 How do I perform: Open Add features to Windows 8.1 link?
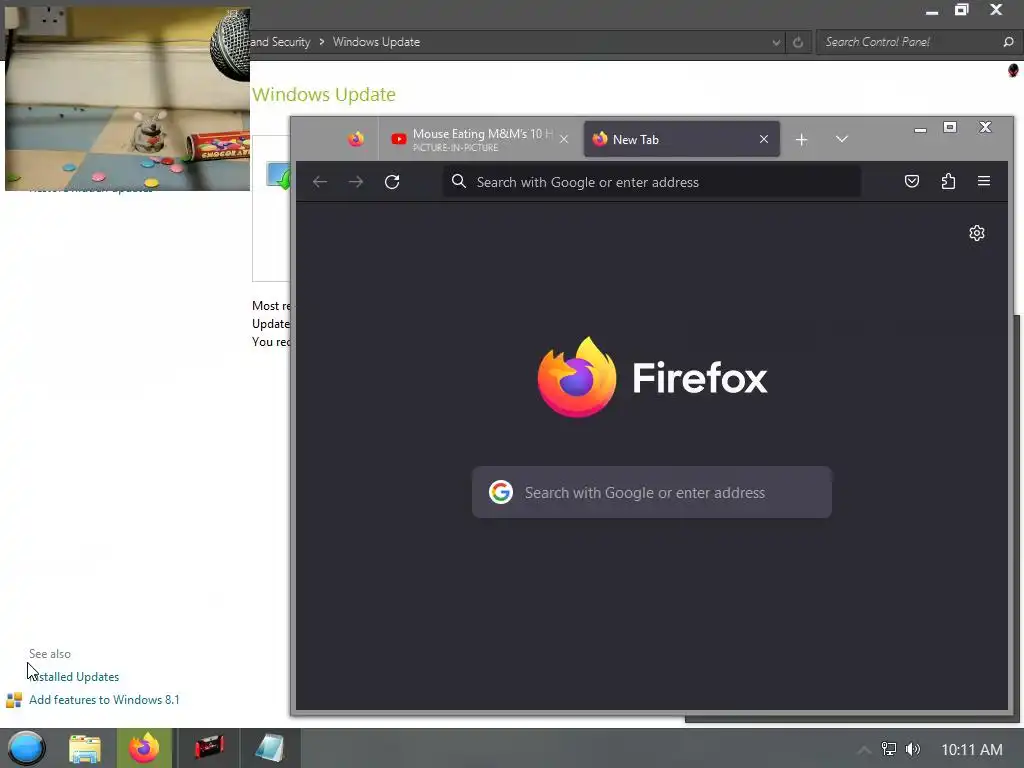point(104,700)
